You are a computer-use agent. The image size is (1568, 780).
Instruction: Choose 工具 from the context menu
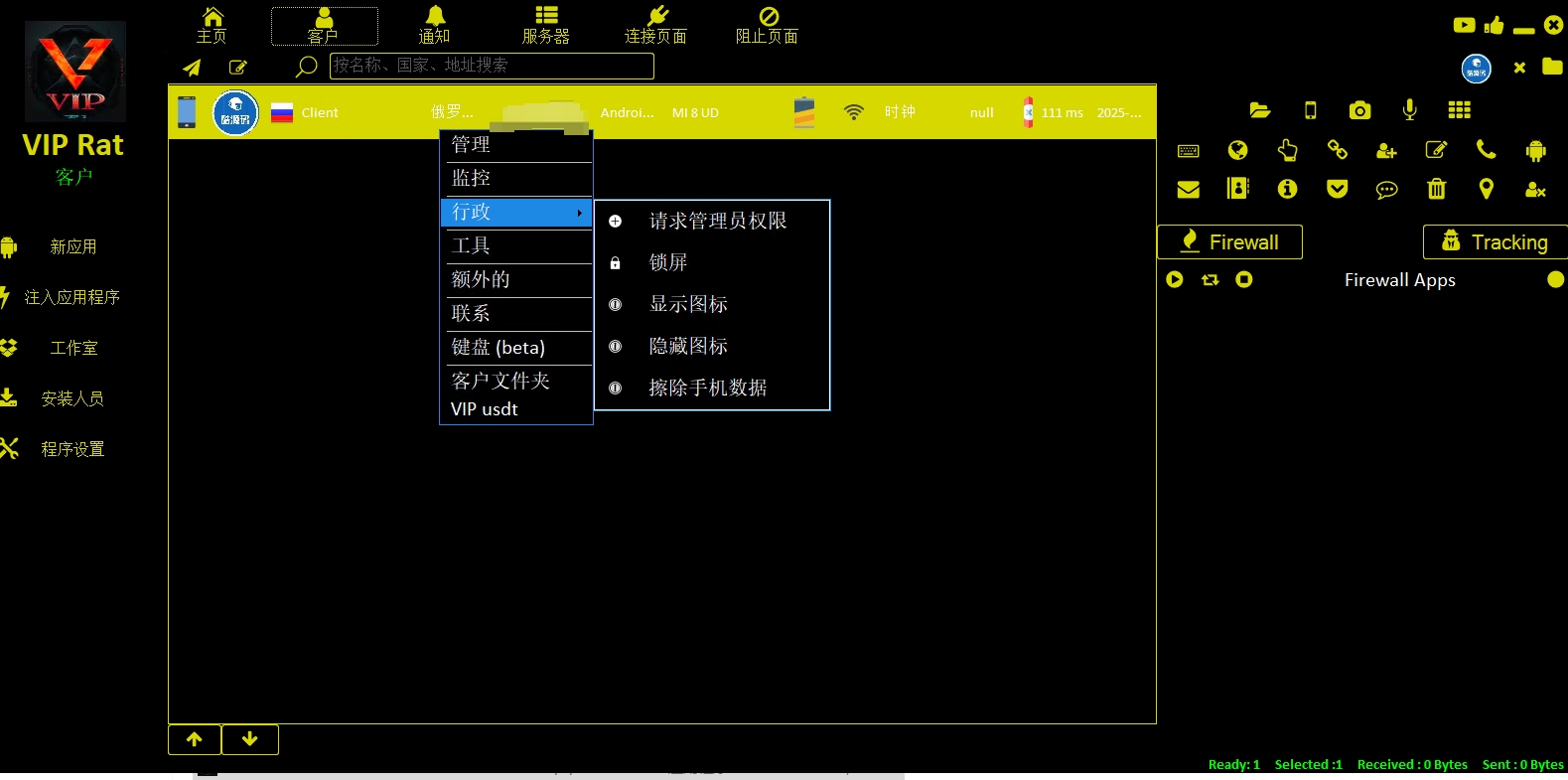[516, 246]
